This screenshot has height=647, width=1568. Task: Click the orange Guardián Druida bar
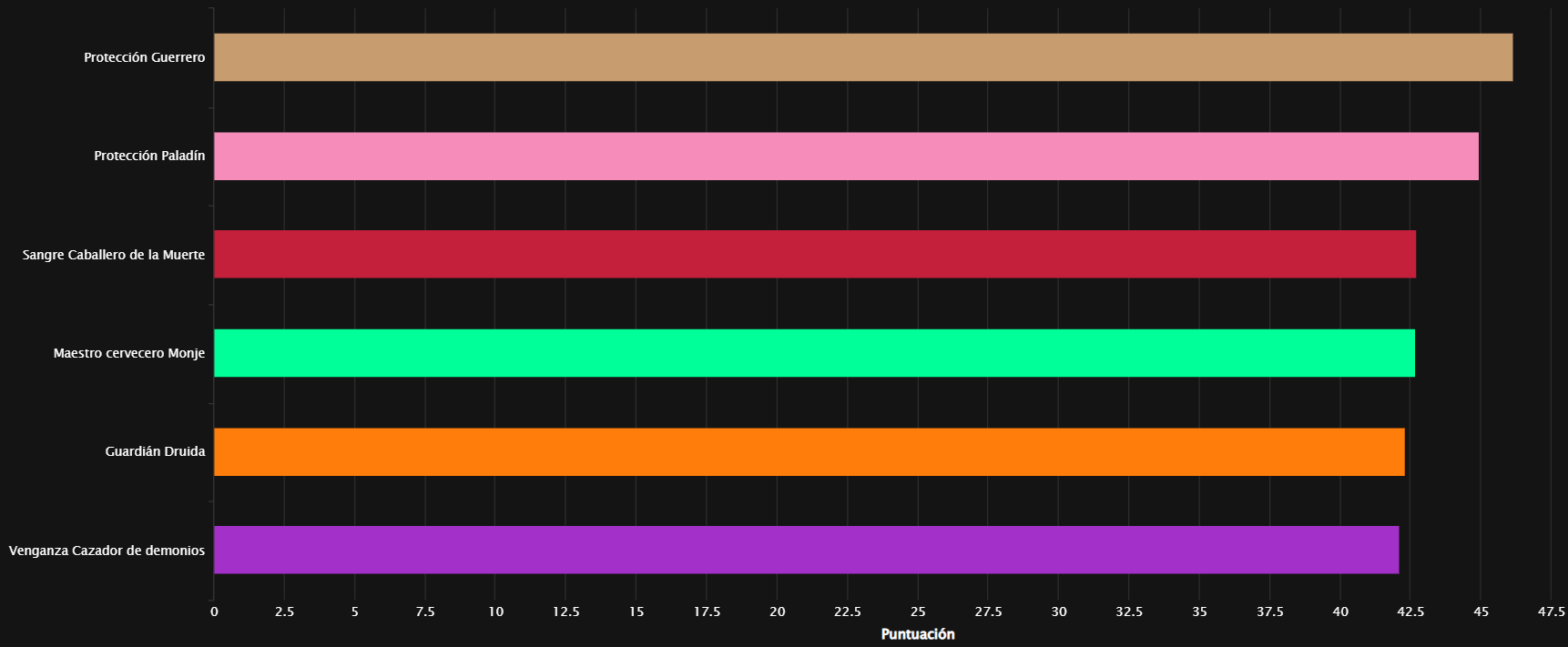pos(809,451)
